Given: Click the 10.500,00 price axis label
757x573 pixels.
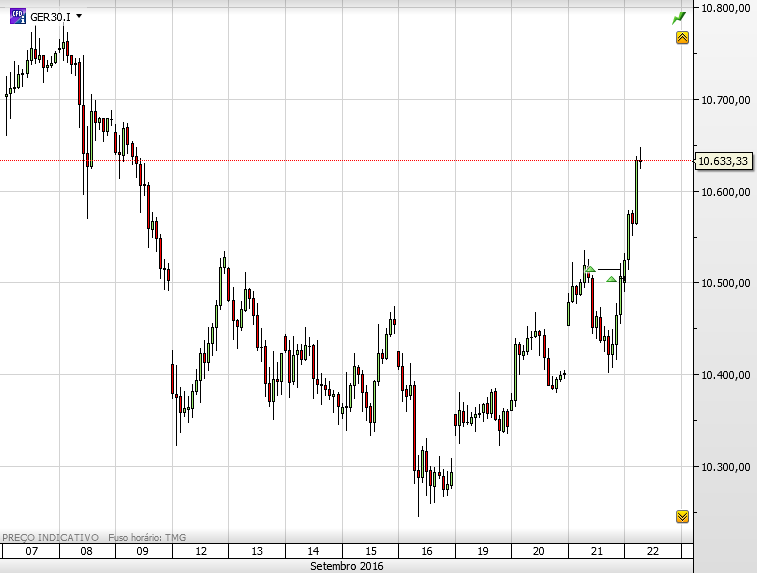Looking at the screenshot, I should point(726,283).
